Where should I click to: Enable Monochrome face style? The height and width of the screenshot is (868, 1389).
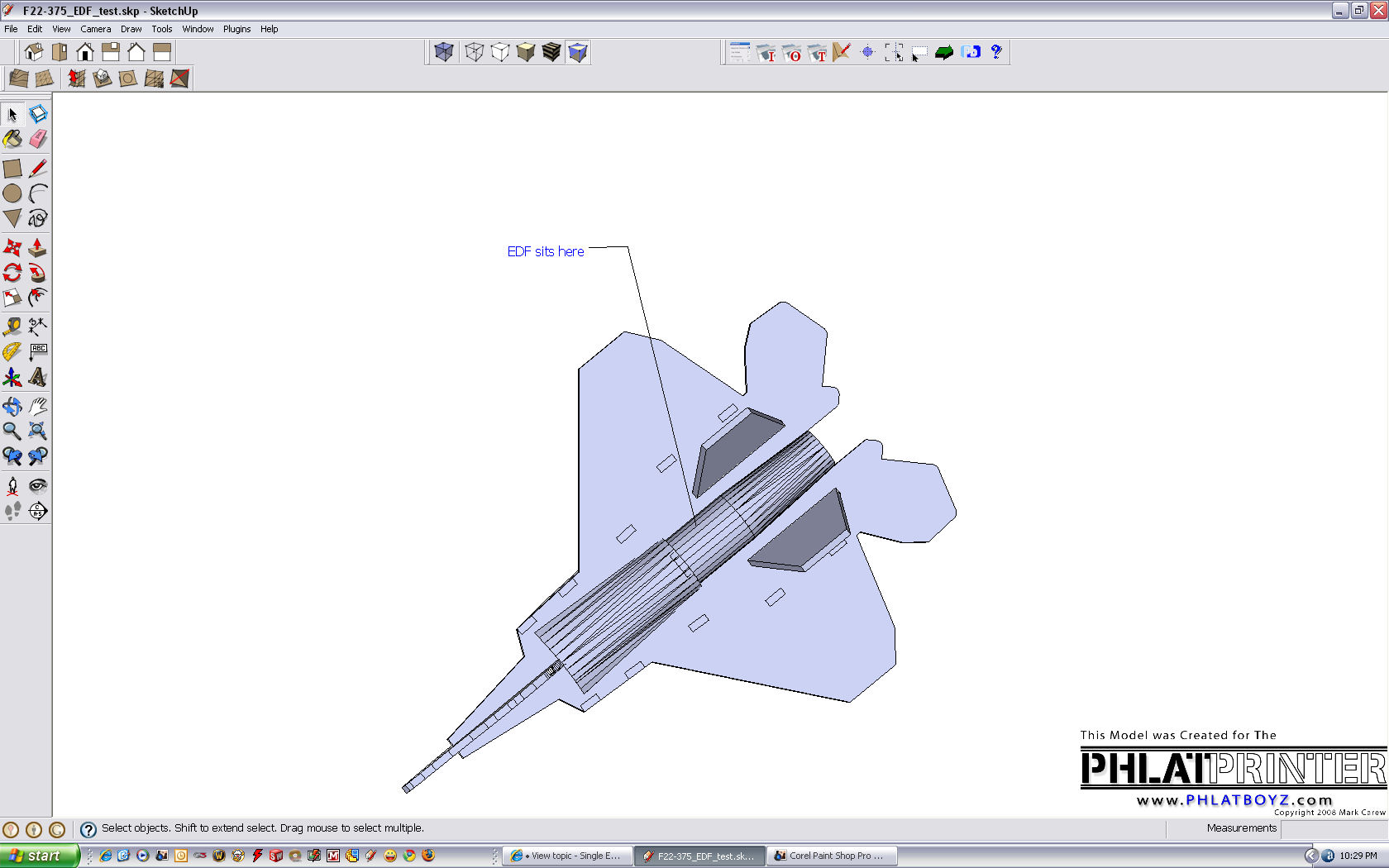point(578,52)
